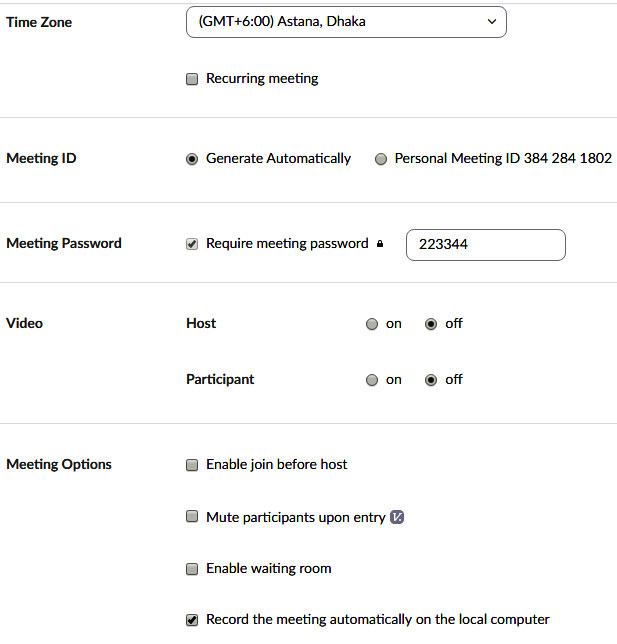Select off radio for Participant video
The width and height of the screenshot is (617, 644).
(x=431, y=380)
